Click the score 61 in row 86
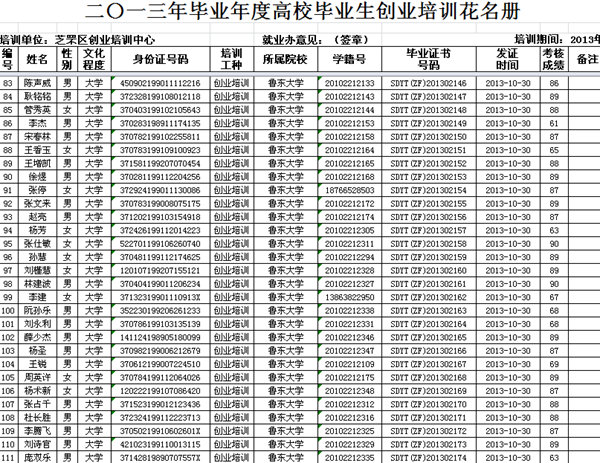The height and width of the screenshot is (463, 600). pyautogui.click(x=554, y=123)
